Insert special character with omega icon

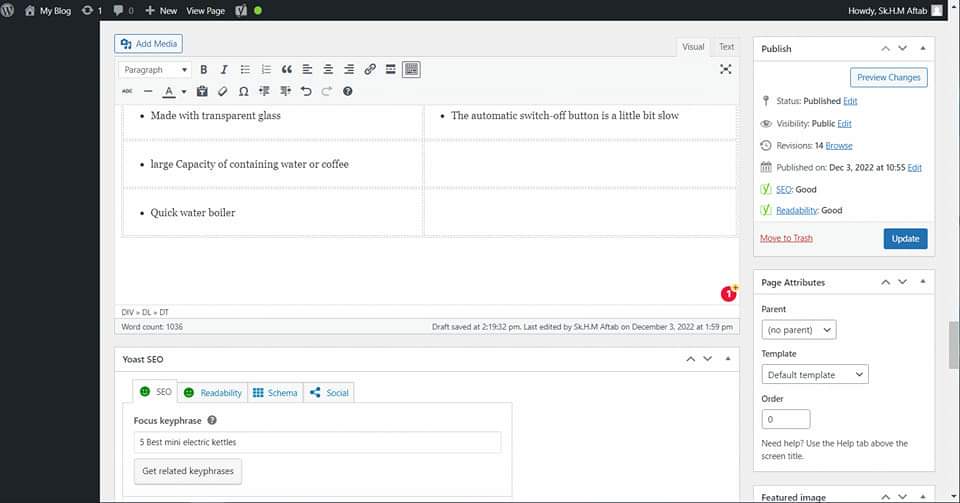244,91
